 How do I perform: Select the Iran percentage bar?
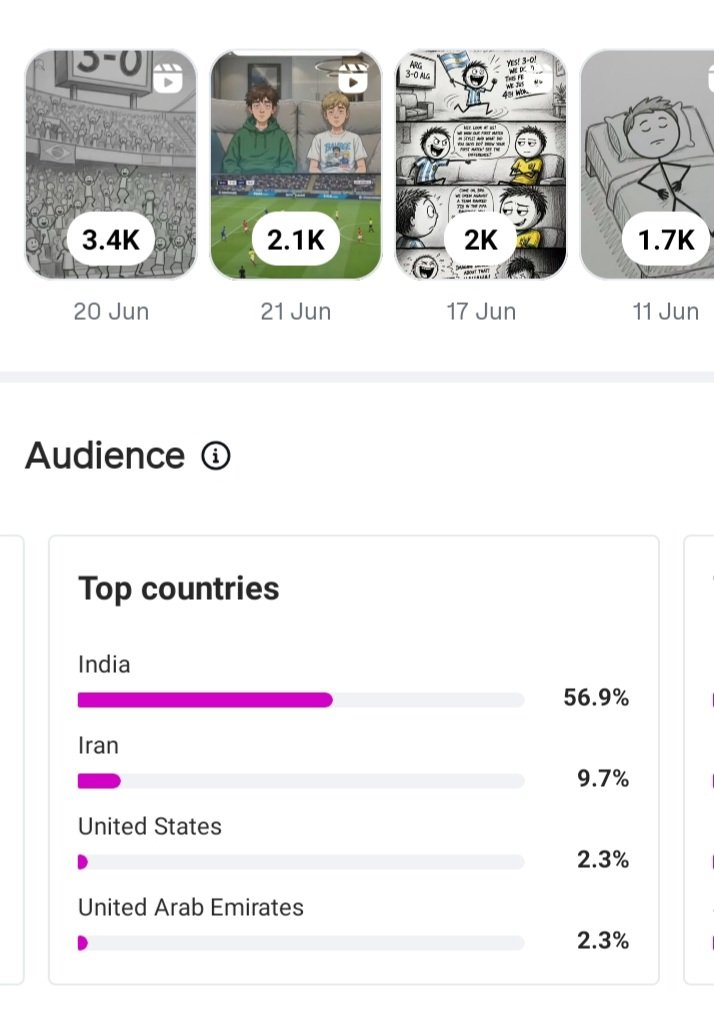301,781
